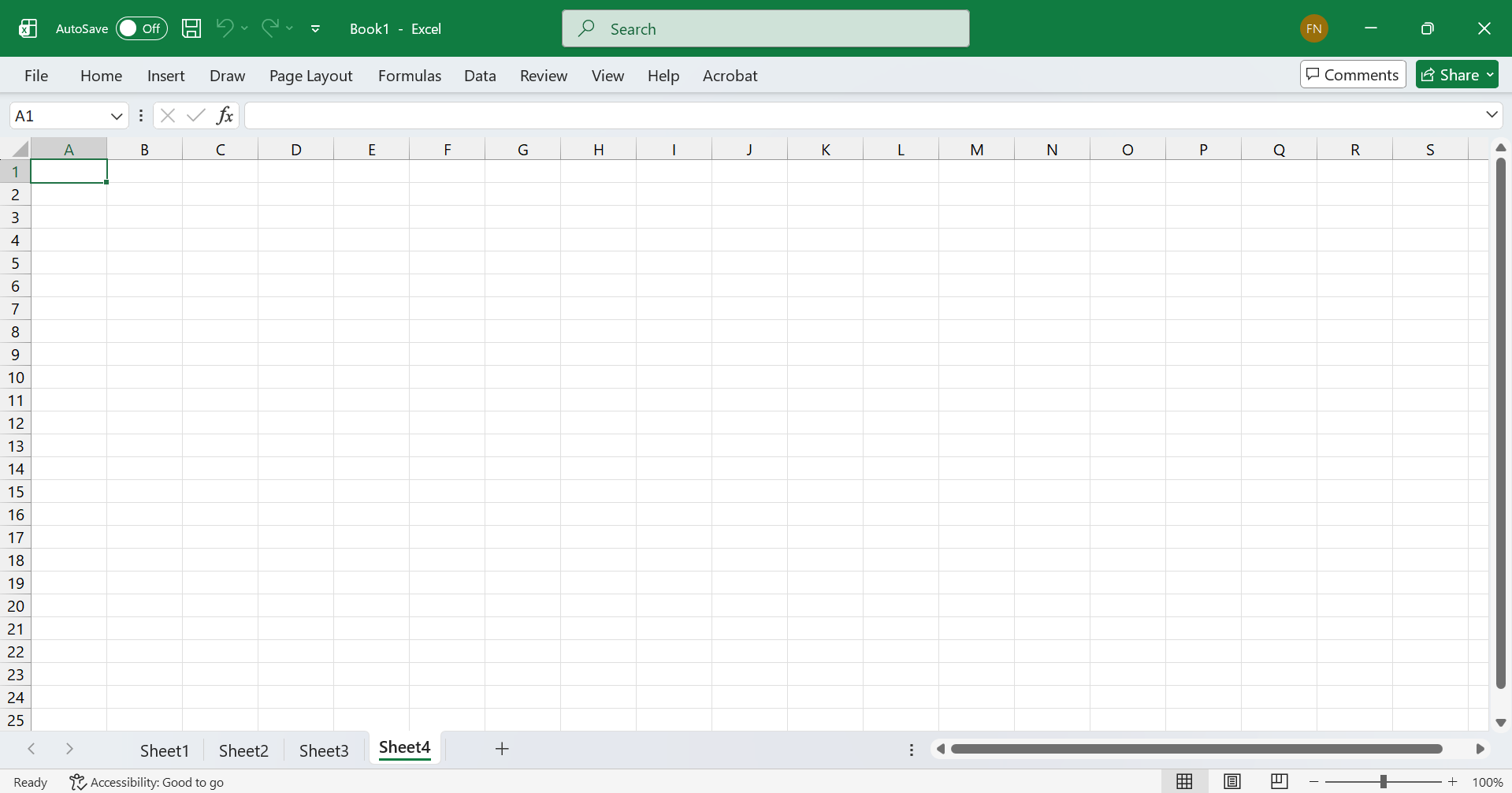
Task: Switch to Page Break Preview icon
Action: [x=1280, y=781]
